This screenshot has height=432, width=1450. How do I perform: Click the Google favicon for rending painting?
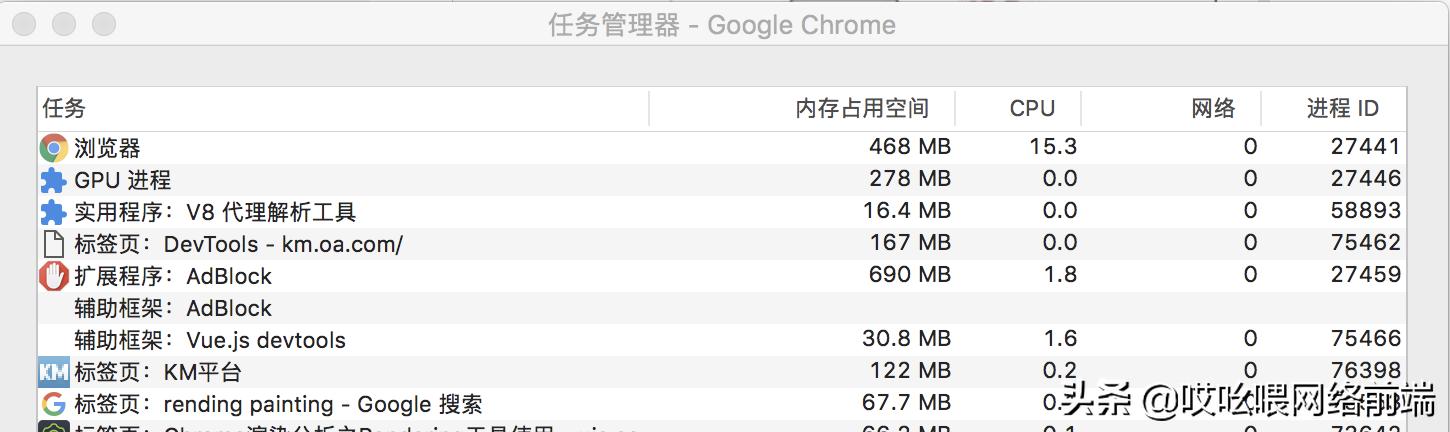coord(53,404)
